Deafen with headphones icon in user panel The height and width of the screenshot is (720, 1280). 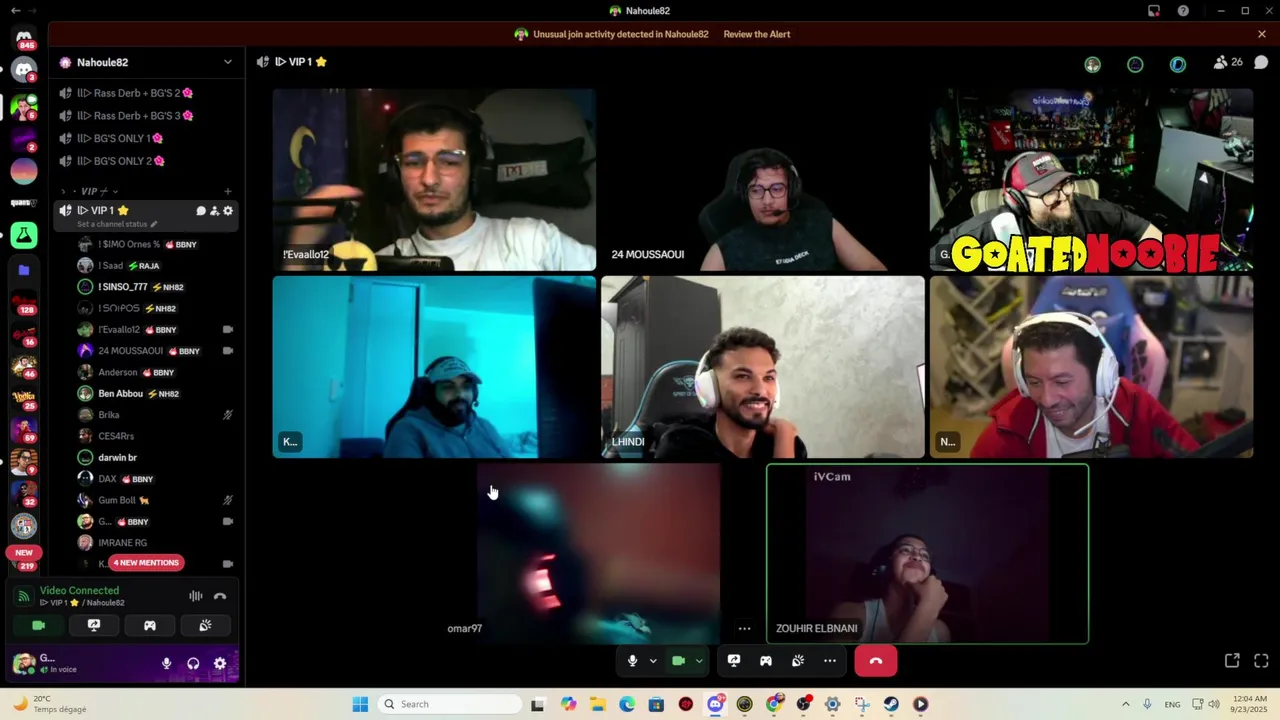coord(193,663)
